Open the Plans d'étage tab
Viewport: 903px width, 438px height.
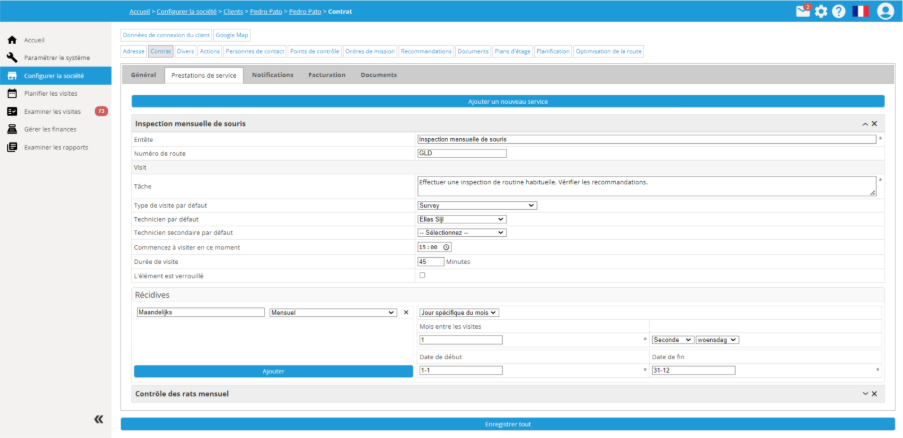(x=513, y=51)
